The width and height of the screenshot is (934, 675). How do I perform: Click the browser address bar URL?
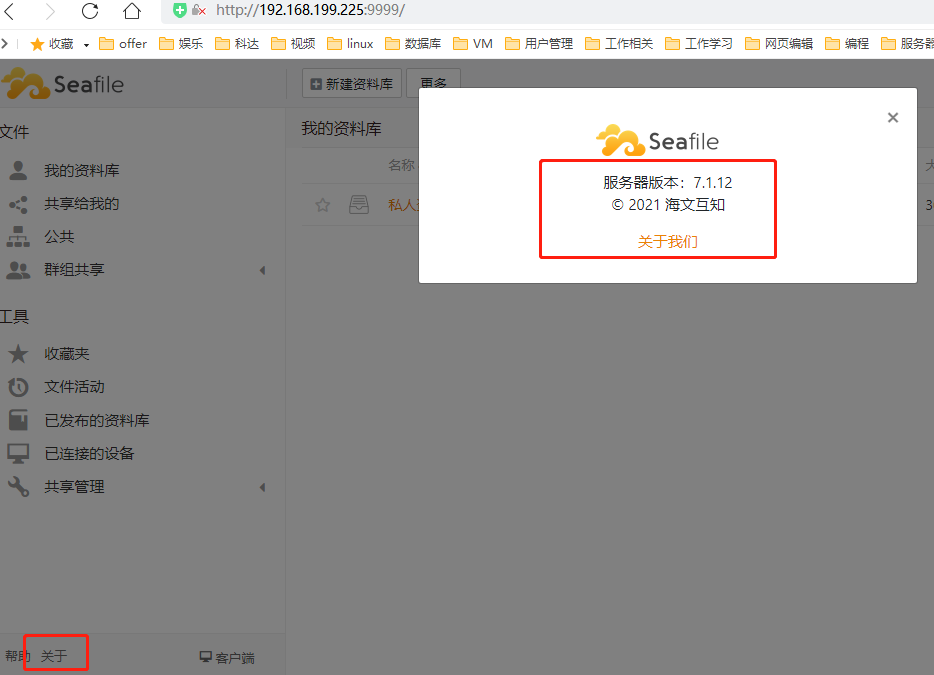pyautogui.click(x=310, y=11)
